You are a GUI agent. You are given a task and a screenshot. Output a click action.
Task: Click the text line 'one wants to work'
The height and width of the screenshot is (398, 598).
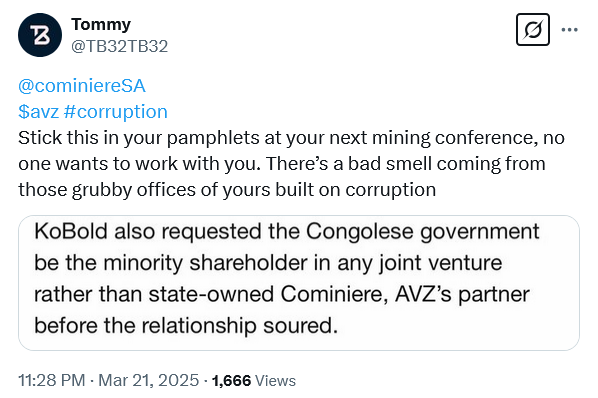pyautogui.click(x=282, y=164)
